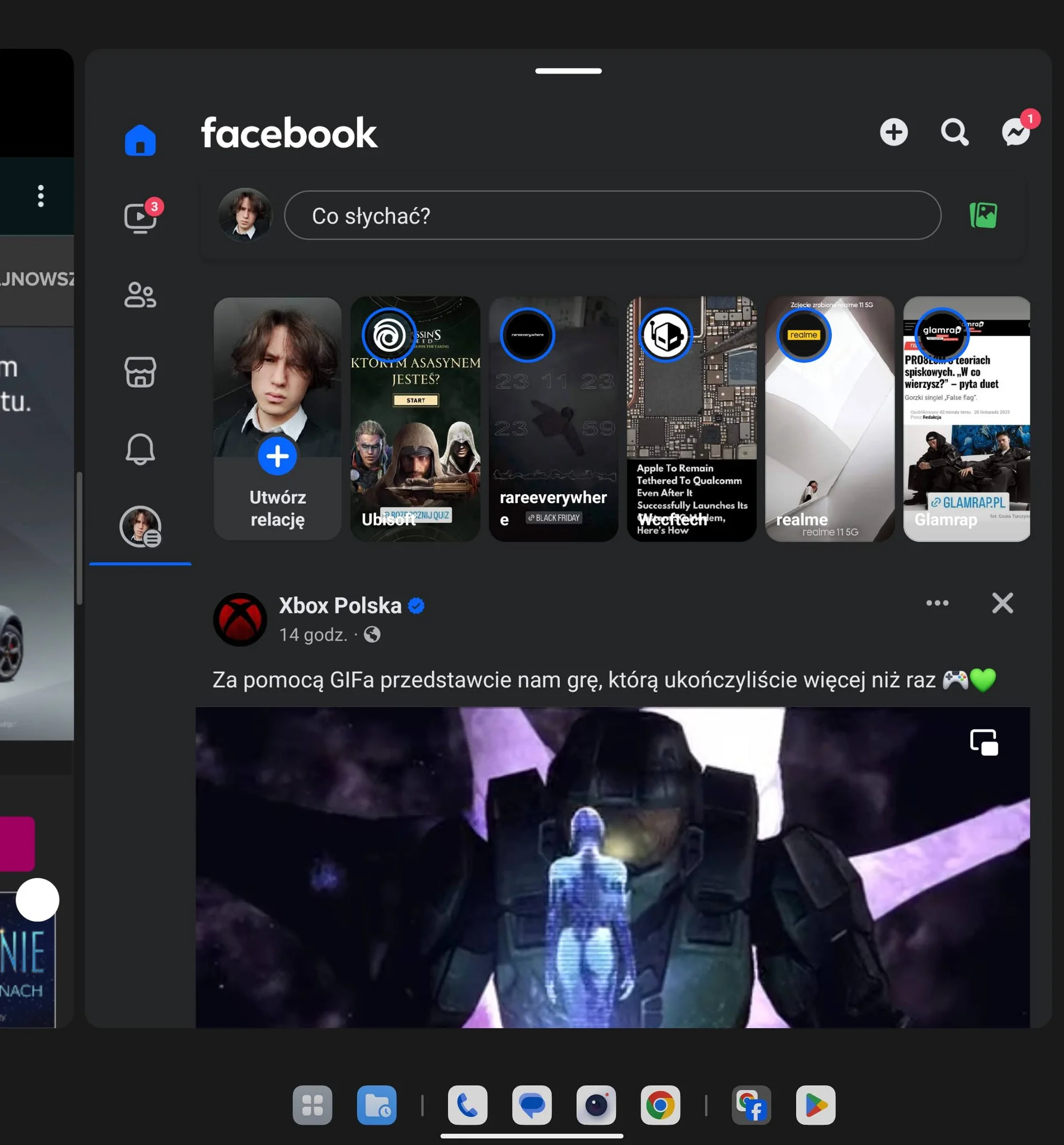Open three-dot menu in left window
Image resolution: width=1064 pixels, height=1145 pixels.
click(x=41, y=196)
